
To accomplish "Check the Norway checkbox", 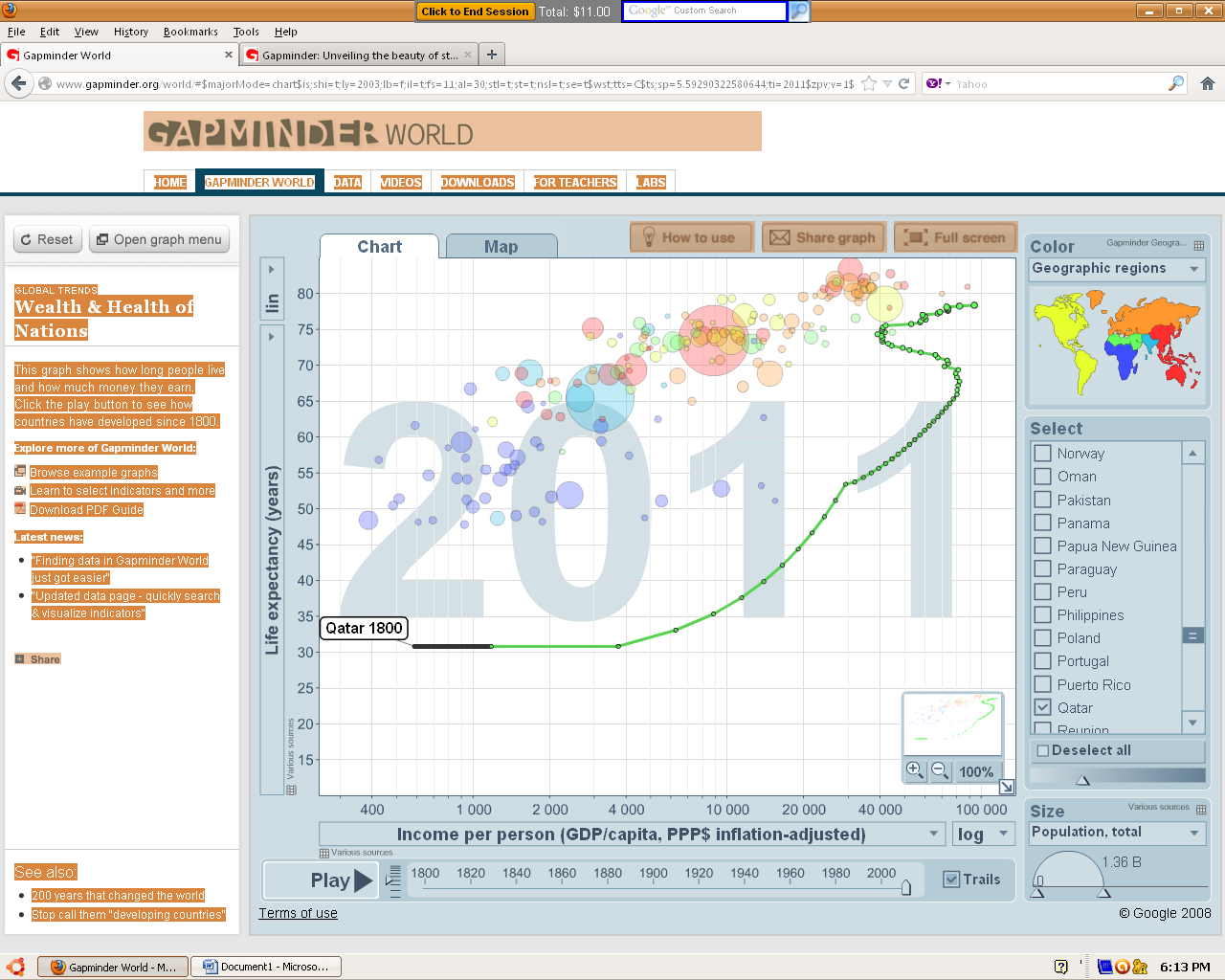I will coord(1043,453).
